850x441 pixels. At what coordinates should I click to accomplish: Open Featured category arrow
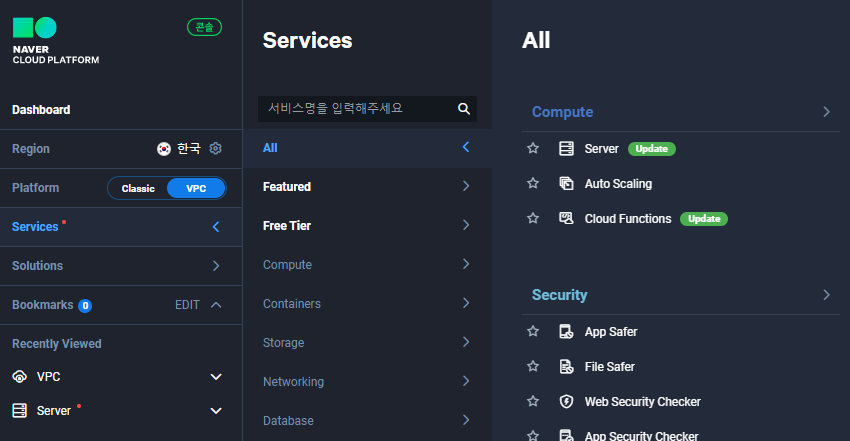466,186
